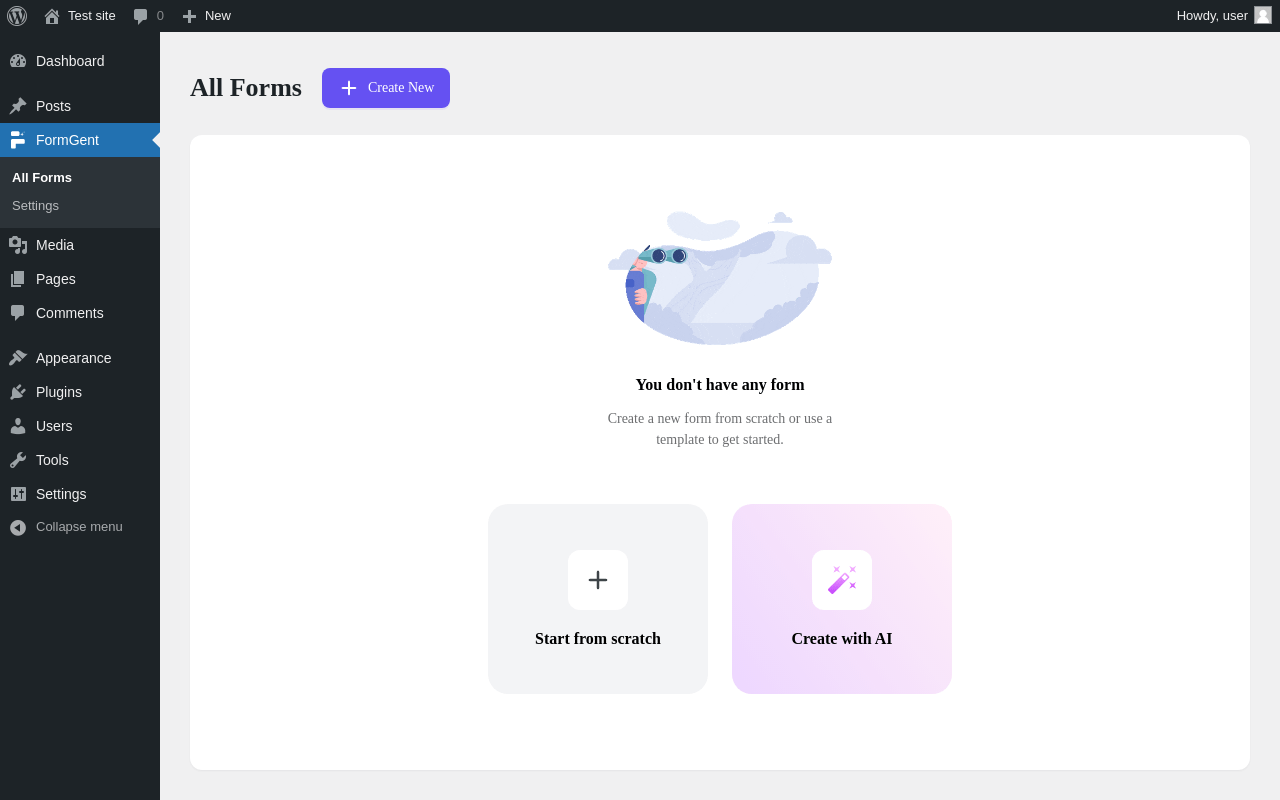The image size is (1280, 800).
Task: Click the New link in admin bar
Action: [218, 16]
